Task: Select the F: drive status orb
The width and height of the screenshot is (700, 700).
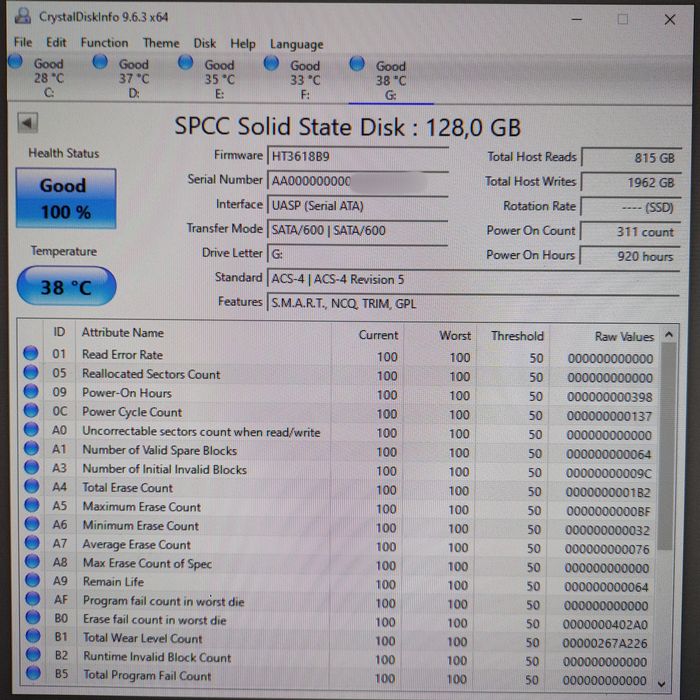Action: [271, 63]
